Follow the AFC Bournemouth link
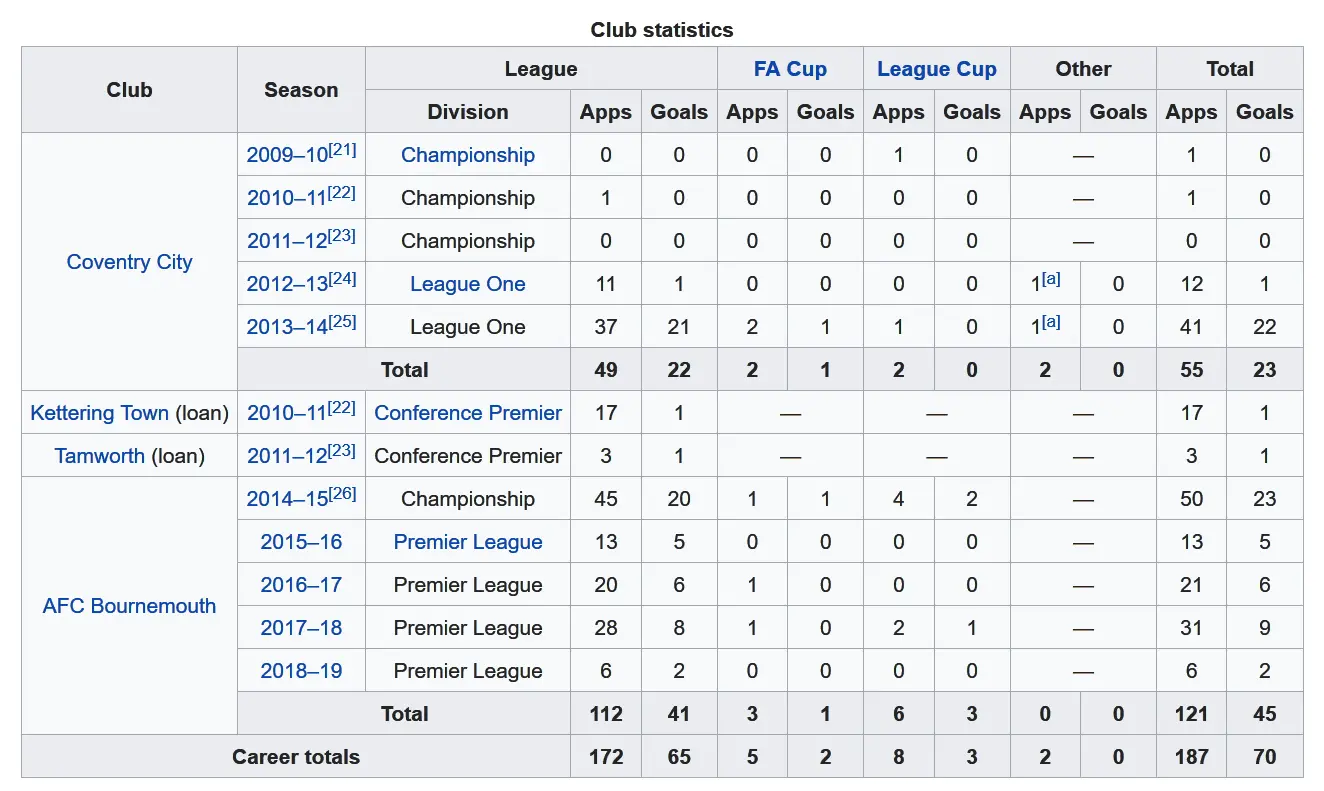 [129, 606]
